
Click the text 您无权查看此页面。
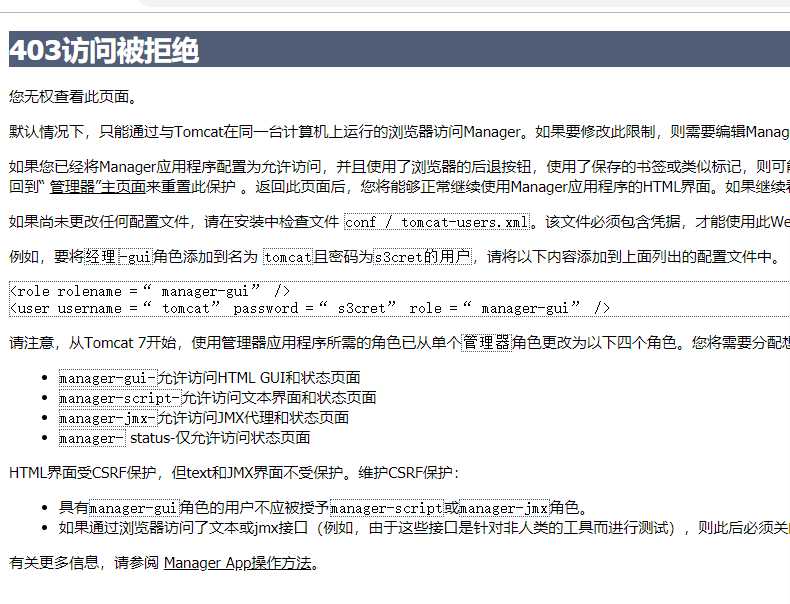(x=74, y=96)
